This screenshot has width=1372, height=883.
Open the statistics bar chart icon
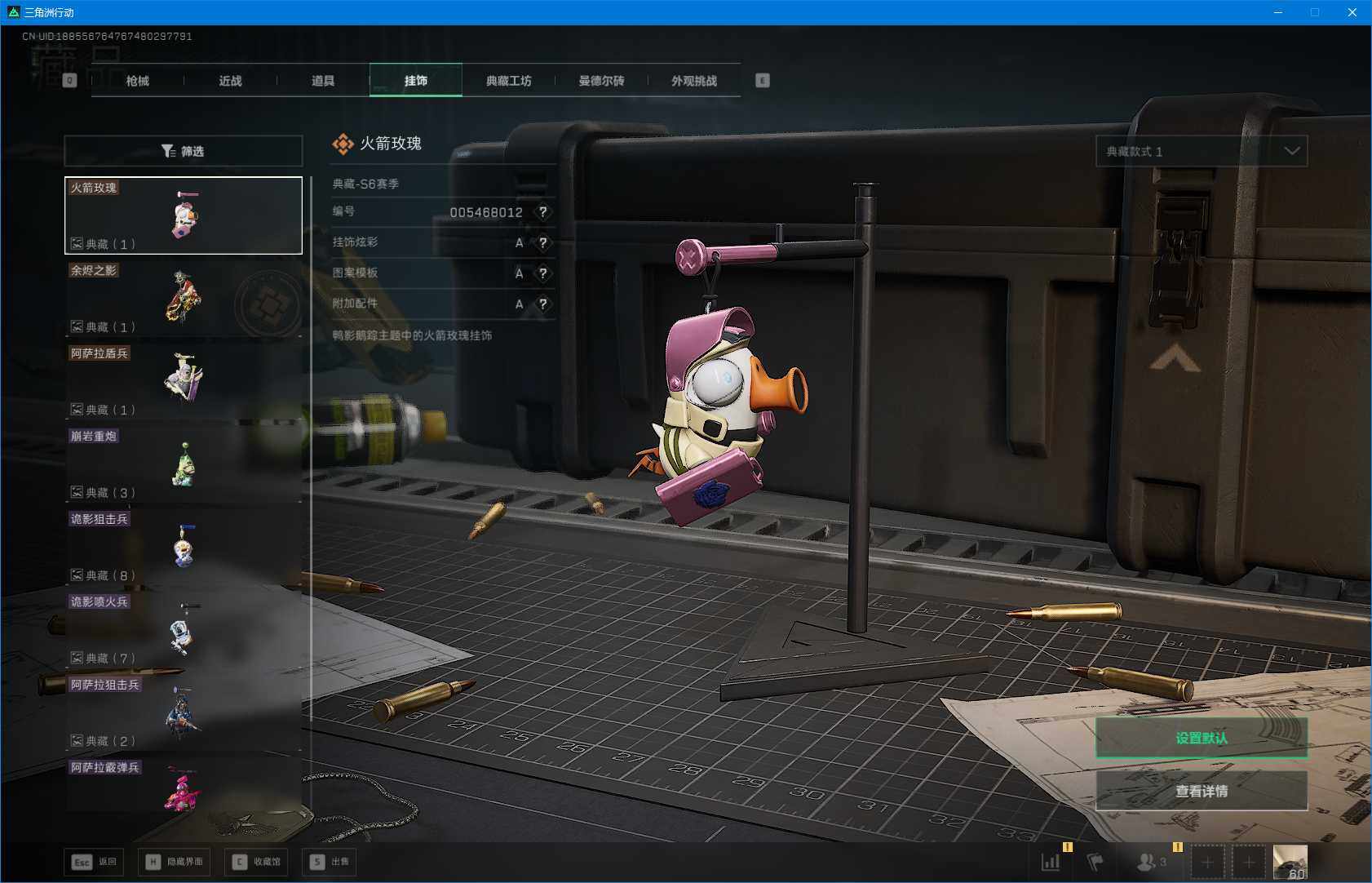[1051, 862]
